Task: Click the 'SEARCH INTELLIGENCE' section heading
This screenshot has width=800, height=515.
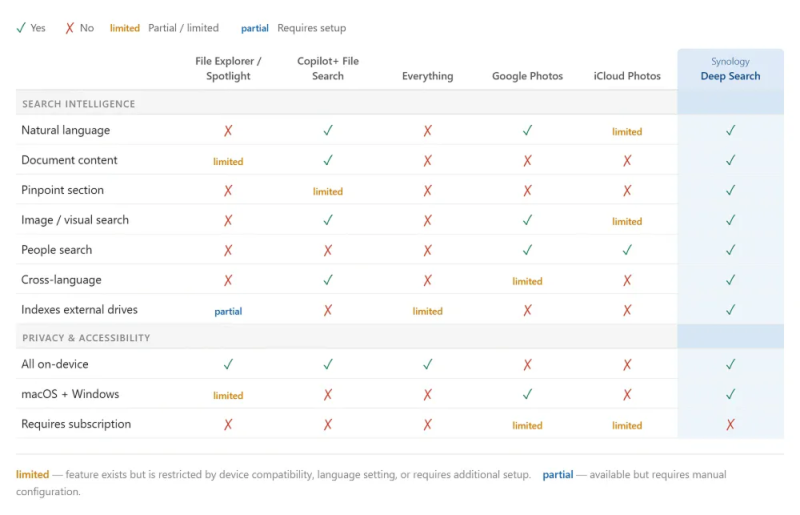Action: click(x=79, y=104)
